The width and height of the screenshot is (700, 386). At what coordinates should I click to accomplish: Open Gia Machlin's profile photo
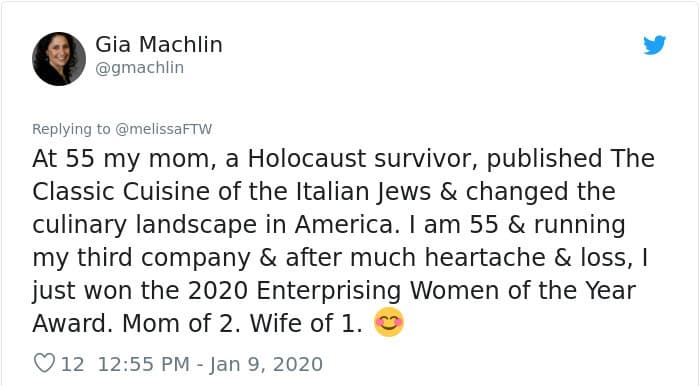59,58
